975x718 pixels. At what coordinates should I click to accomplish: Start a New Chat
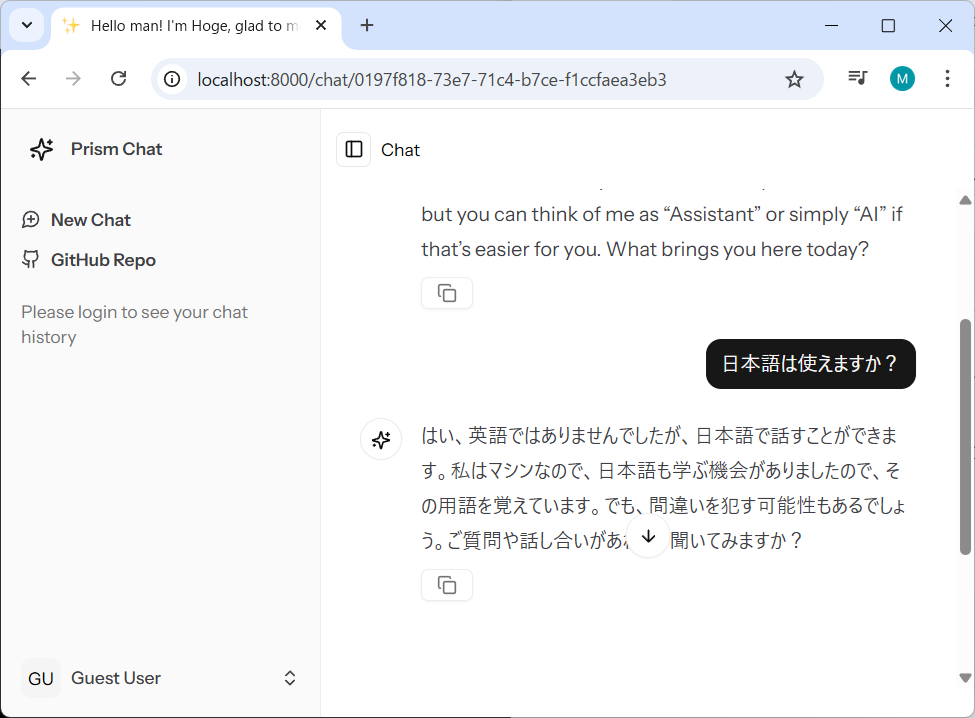[x=90, y=220]
